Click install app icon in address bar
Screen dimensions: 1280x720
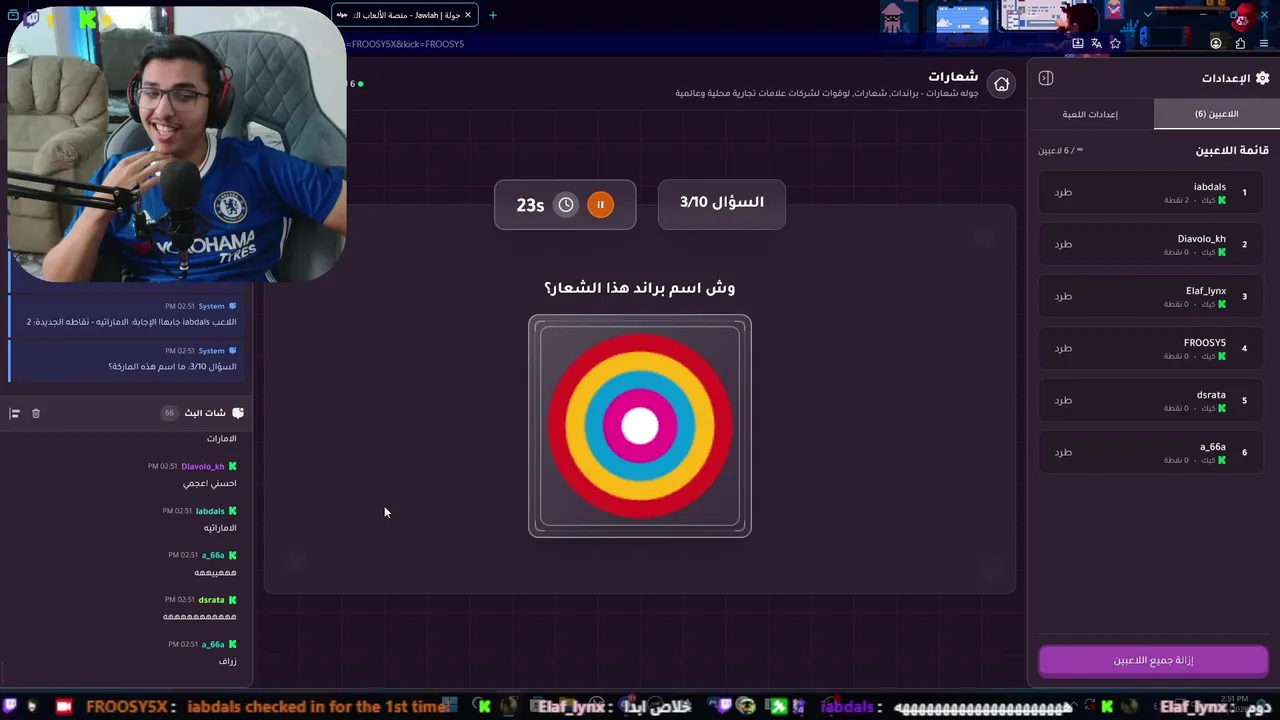(1078, 44)
